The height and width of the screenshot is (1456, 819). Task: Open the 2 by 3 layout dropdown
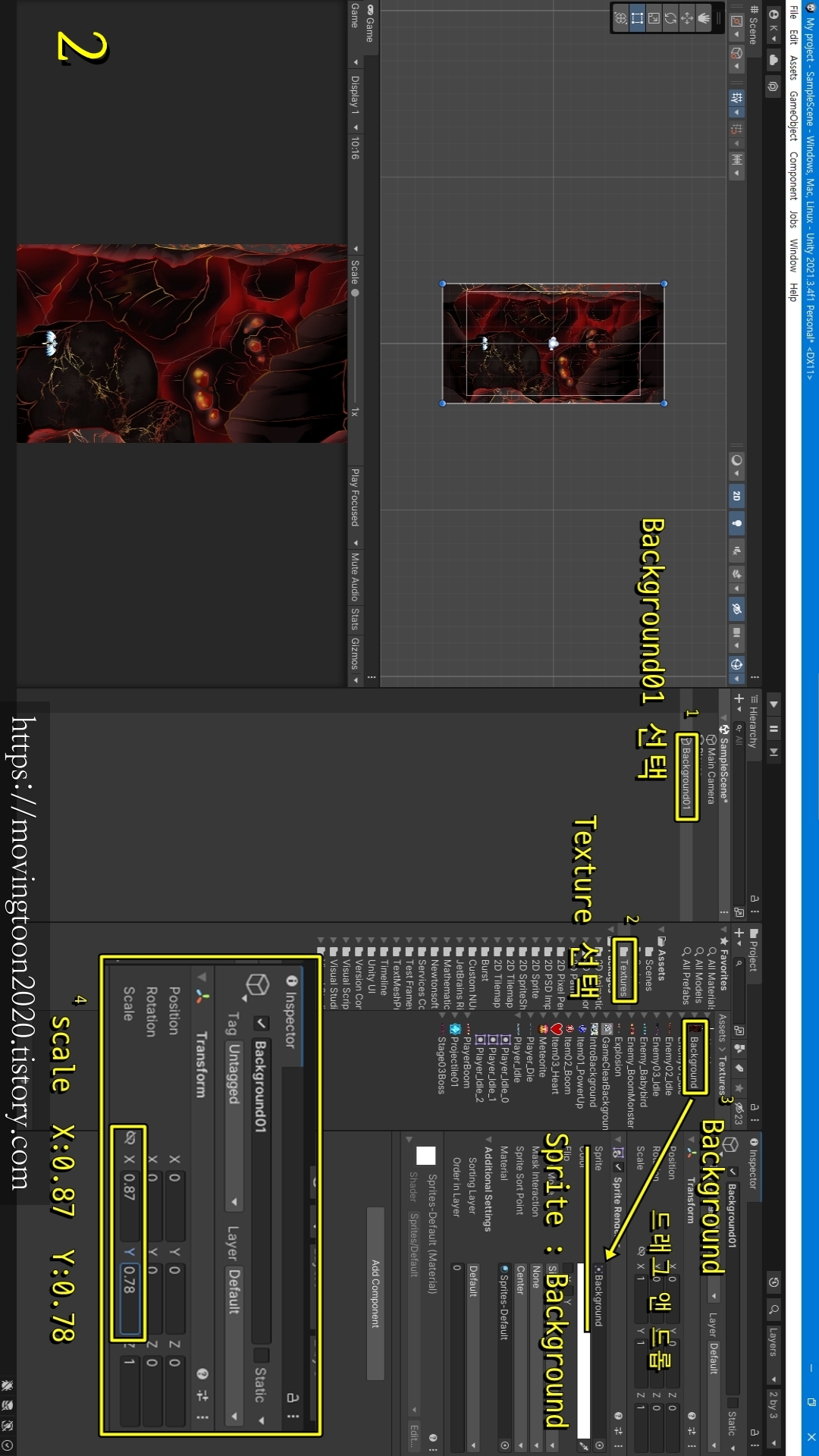[773, 1419]
